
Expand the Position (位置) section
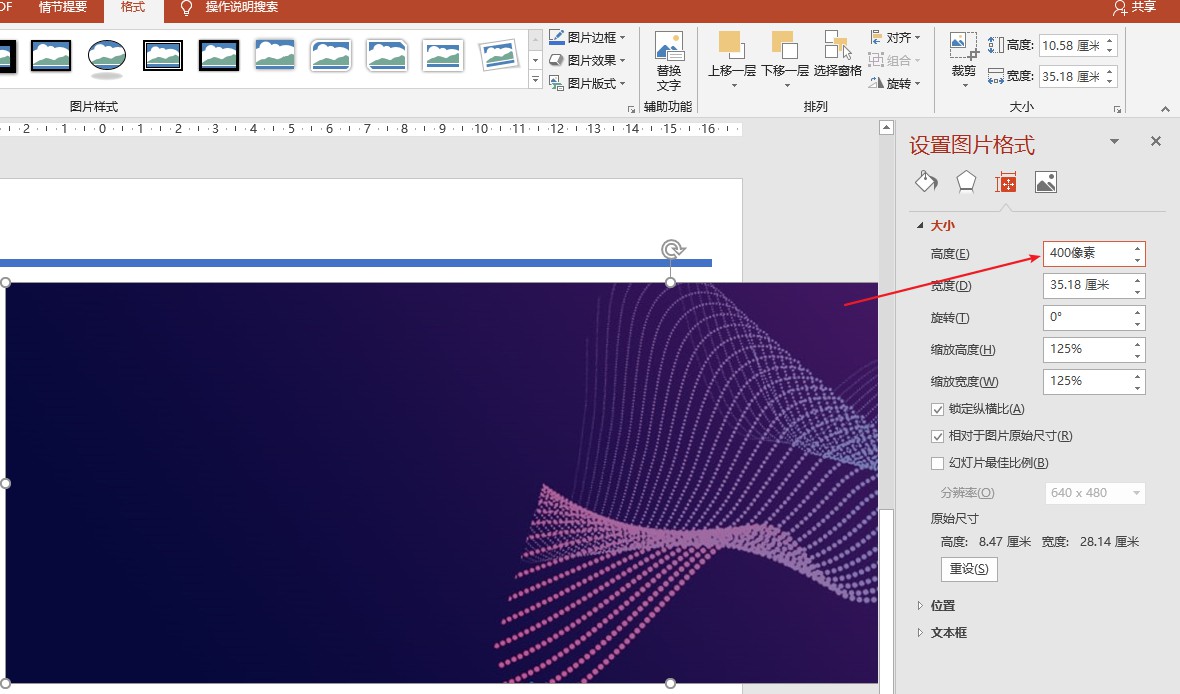(942, 605)
